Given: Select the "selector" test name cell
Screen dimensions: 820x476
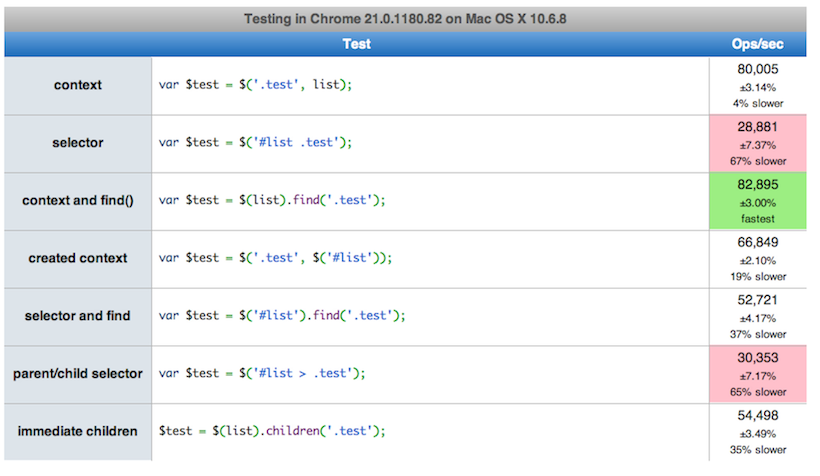Looking at the screenshot, I should [x=78, y=143].
